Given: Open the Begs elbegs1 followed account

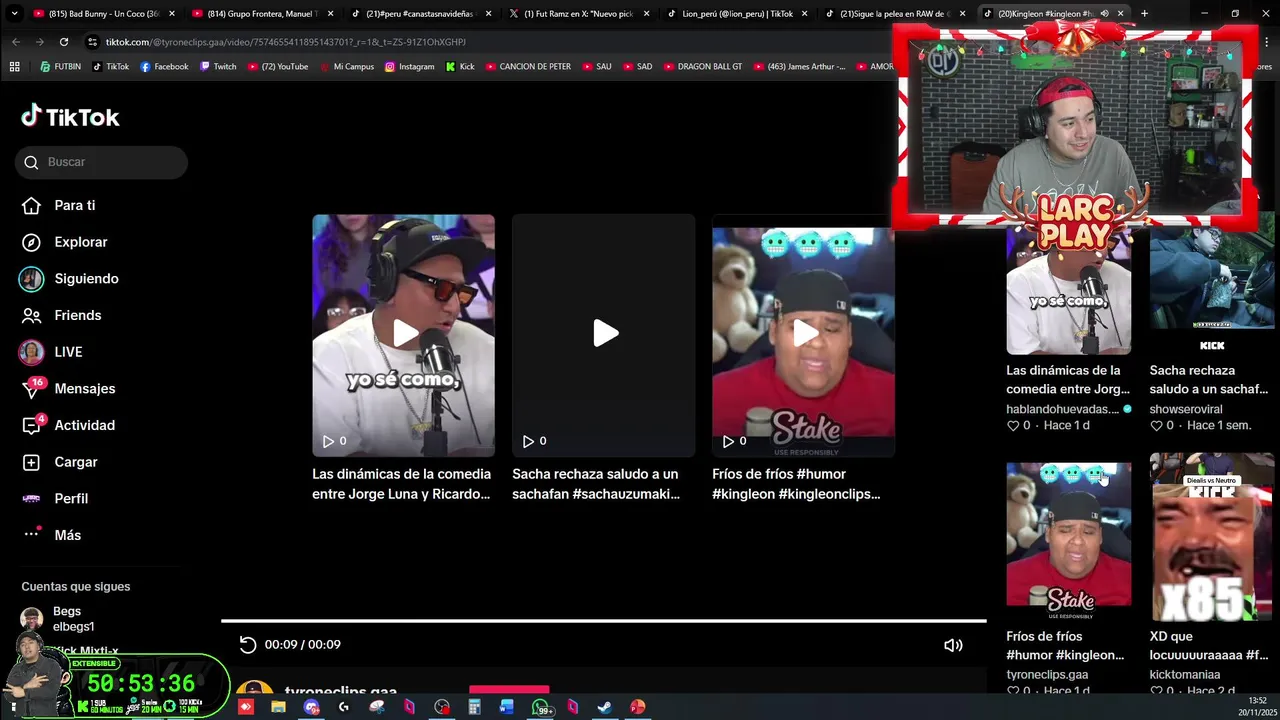Looking at the screenshot, I should click(60, 619).
